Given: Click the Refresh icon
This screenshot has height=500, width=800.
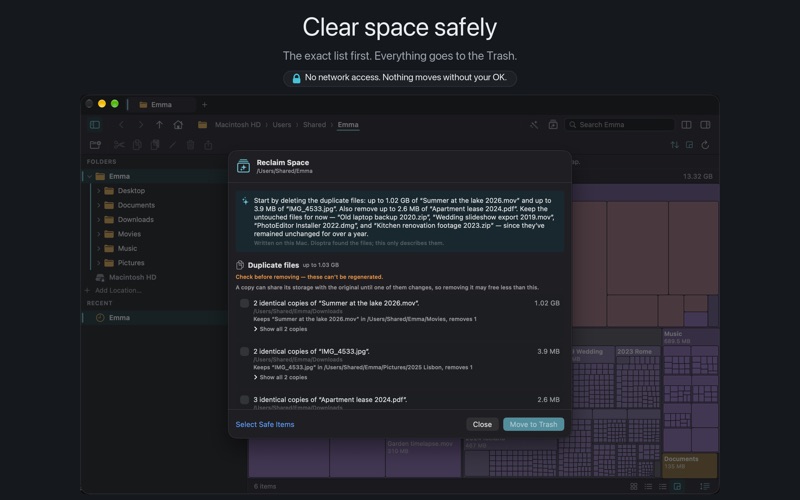Looking at the screenshot, I should (705, 145).
